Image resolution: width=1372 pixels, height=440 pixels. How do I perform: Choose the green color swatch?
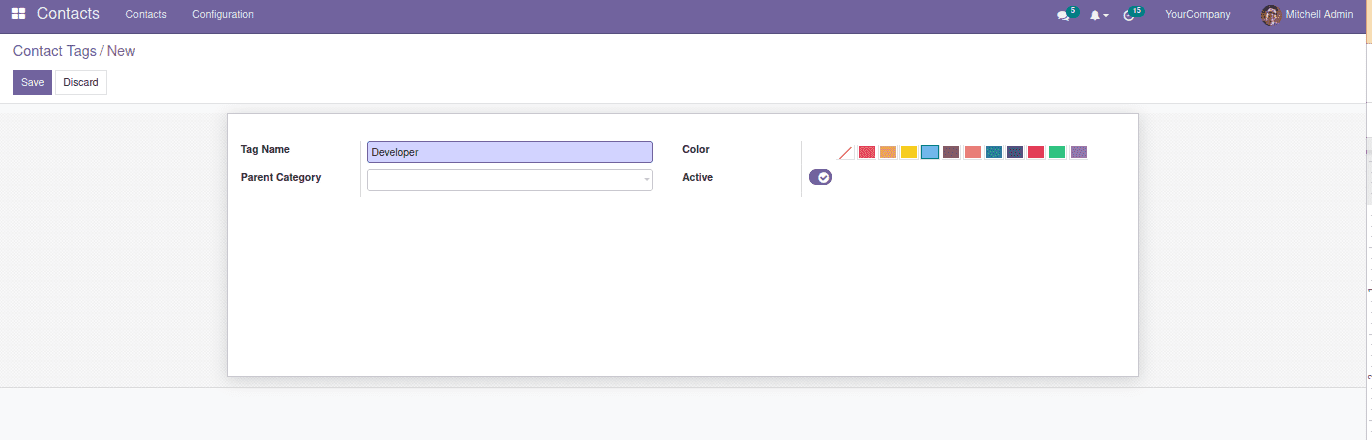click(1057, 152)
